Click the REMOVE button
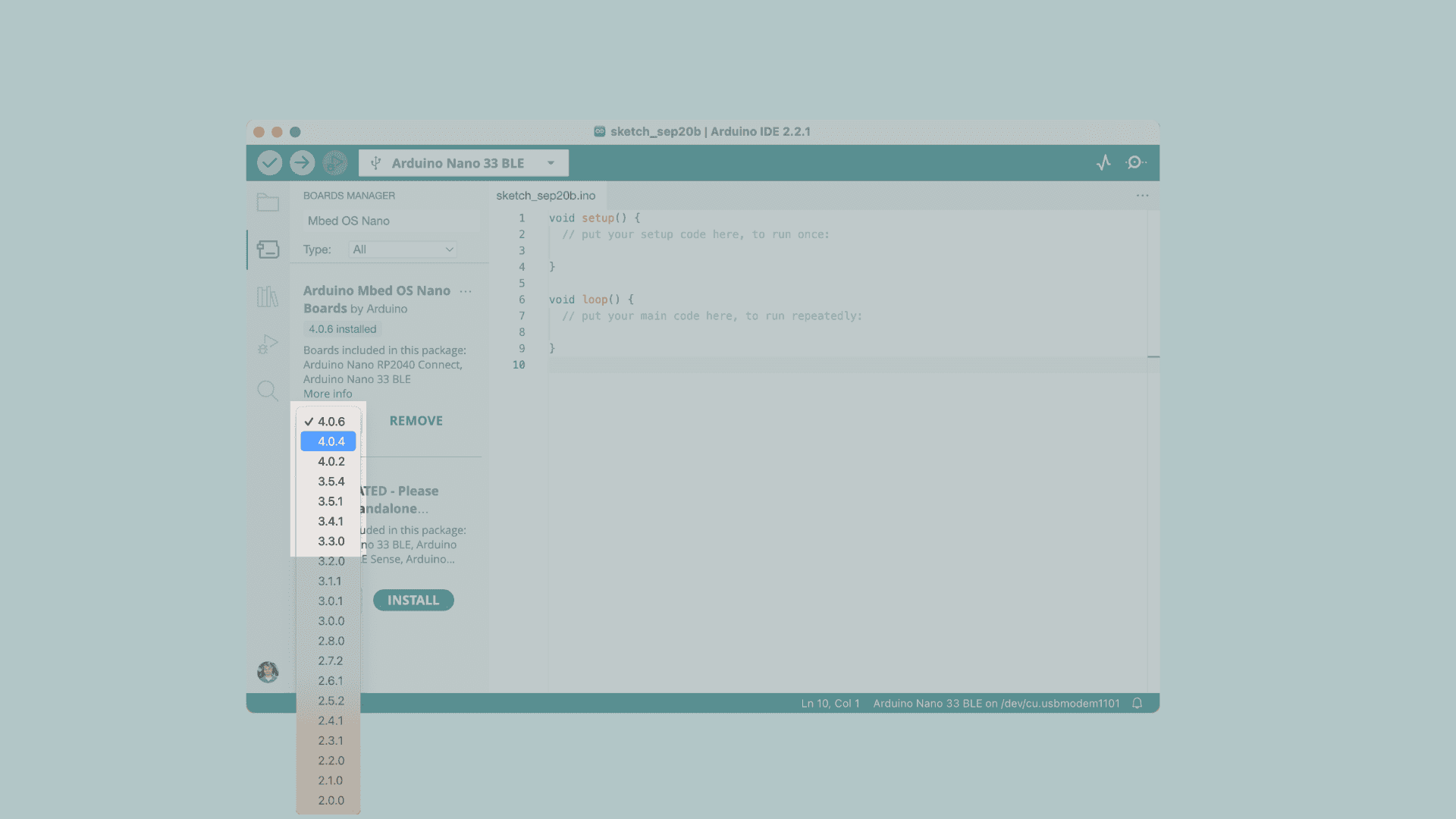The image size is (1456, 819). point(416,421)
